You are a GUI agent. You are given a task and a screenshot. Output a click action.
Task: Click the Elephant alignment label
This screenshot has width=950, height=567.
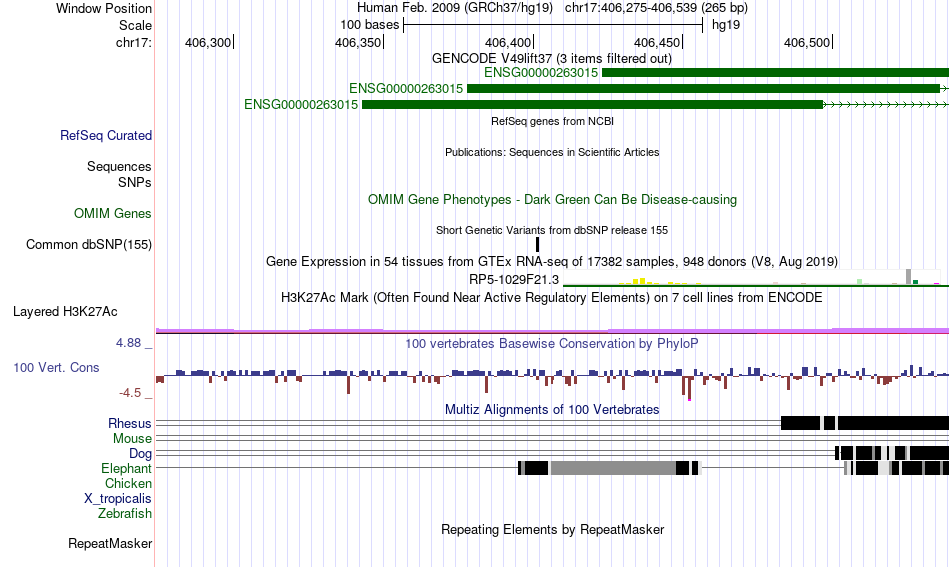(x=127, y=468)
